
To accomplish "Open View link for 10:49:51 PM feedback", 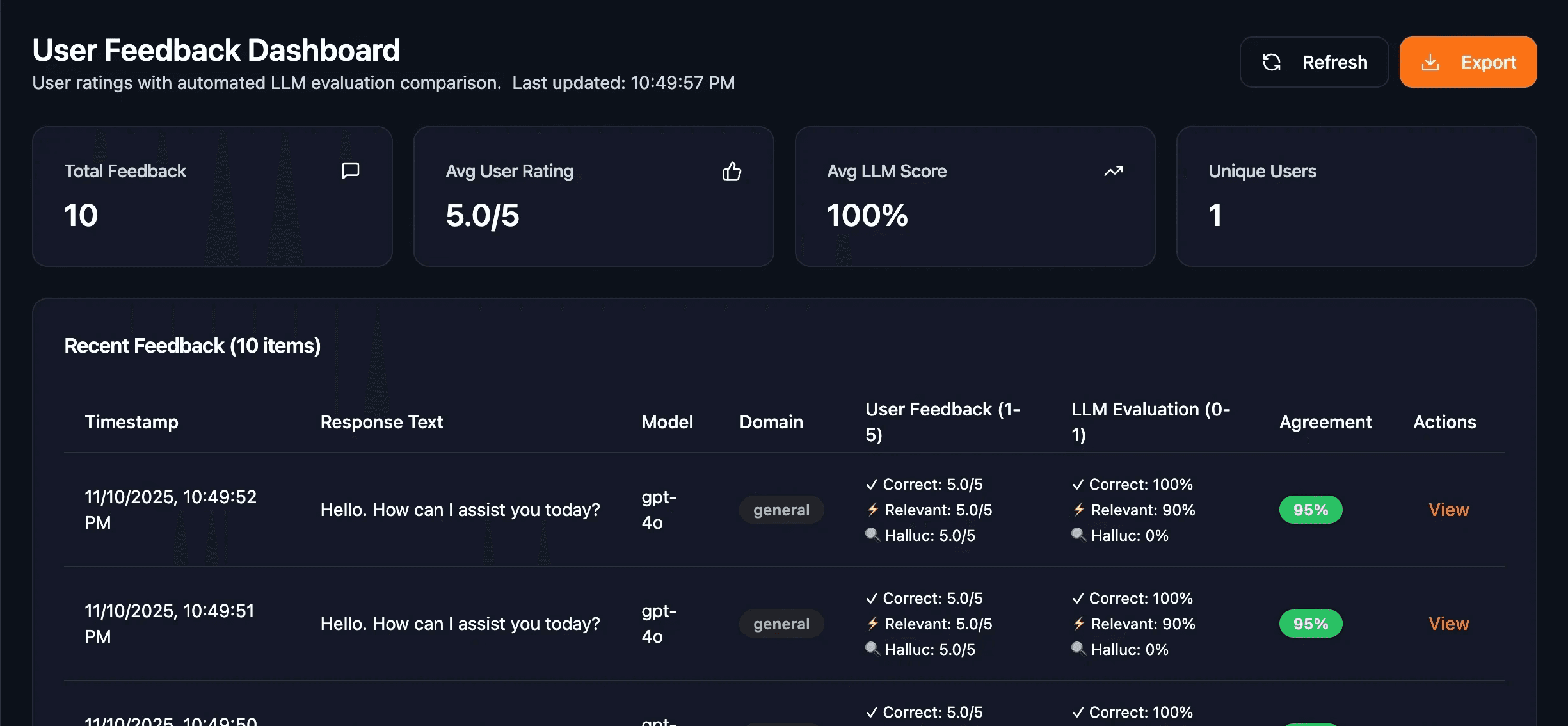I will (1448, 624).
